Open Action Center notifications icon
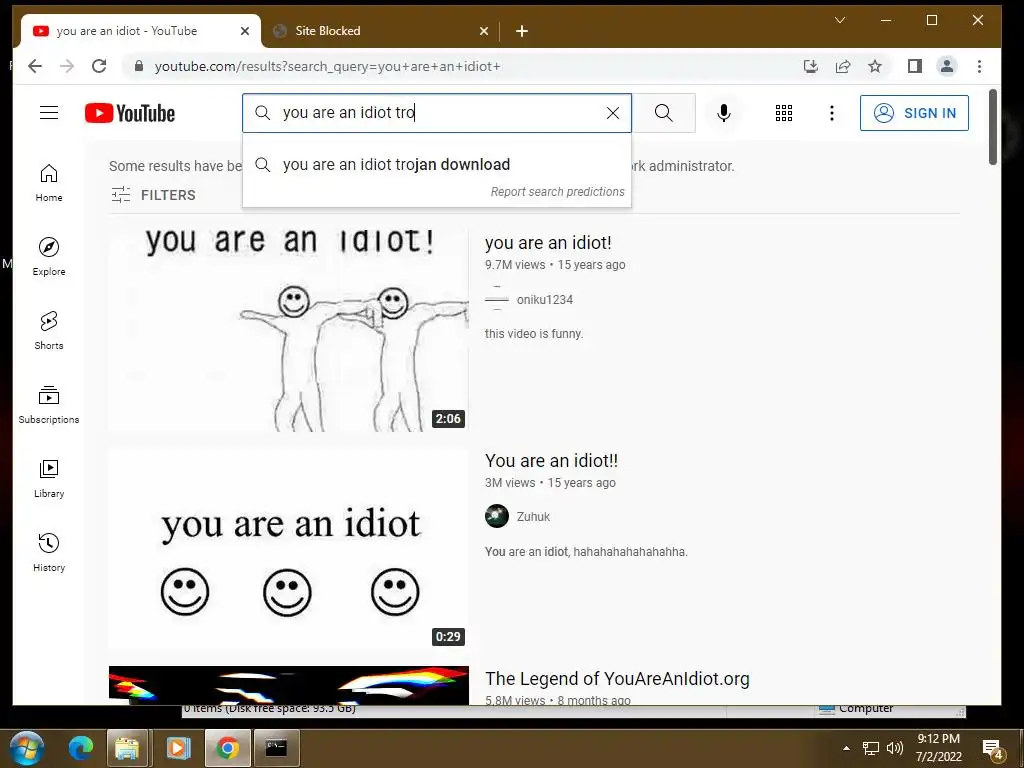This screenshot has height=768, width=1024. (x=993, y=749)
